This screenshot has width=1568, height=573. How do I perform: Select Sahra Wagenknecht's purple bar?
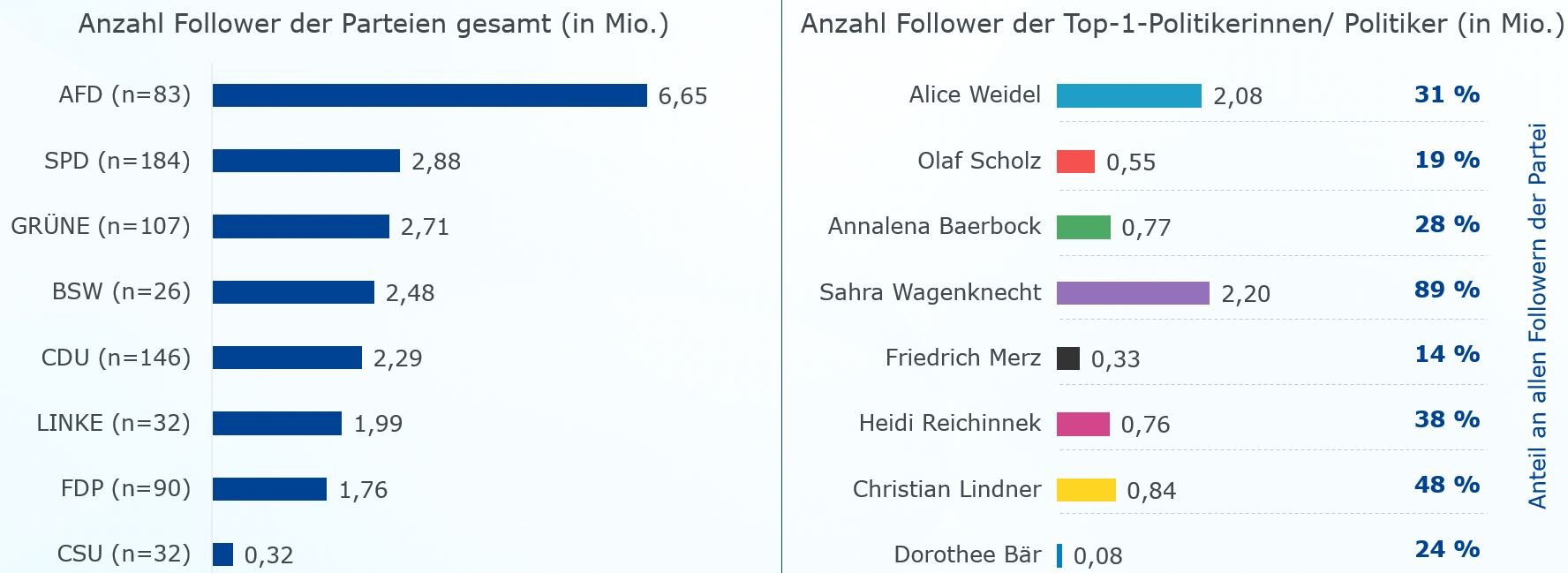[x=1133, y=293]
